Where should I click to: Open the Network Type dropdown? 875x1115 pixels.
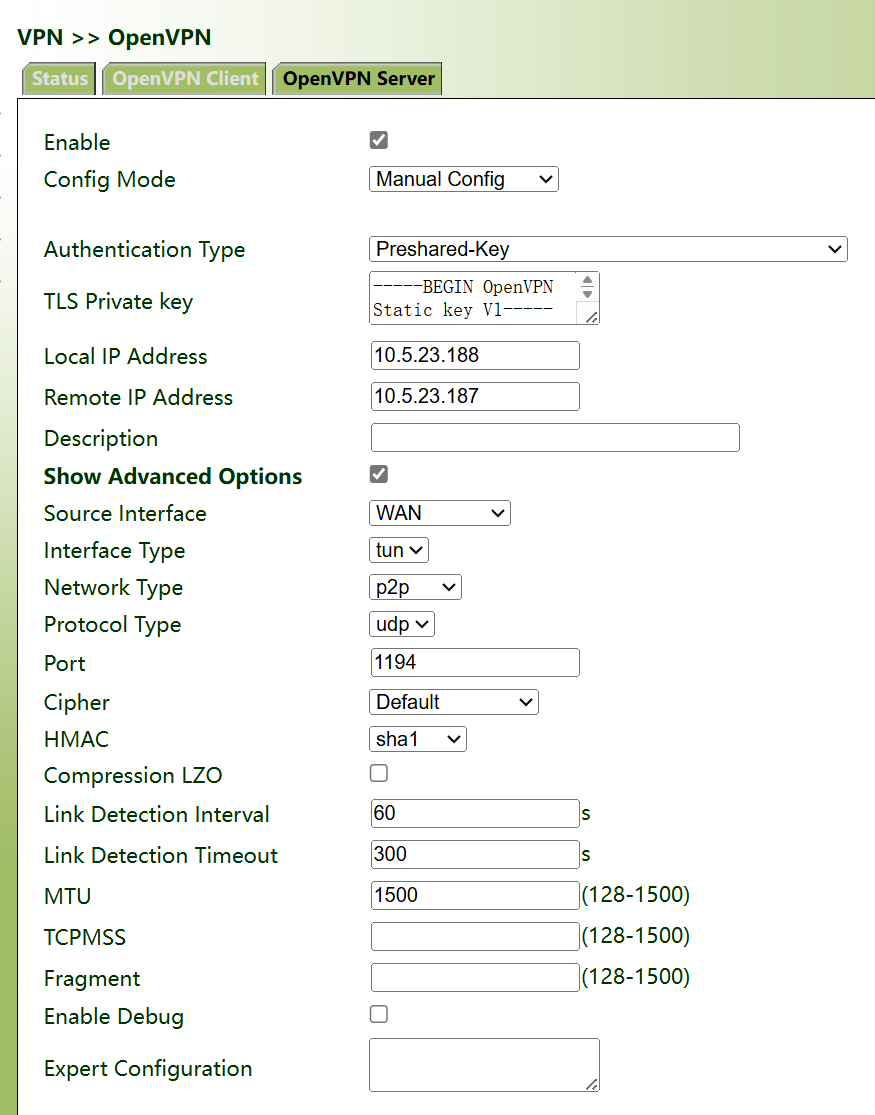pos(415,587)
